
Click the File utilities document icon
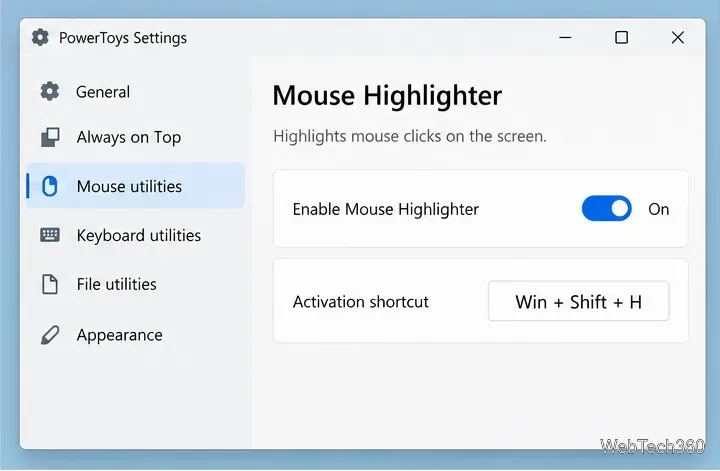coord(50,284)
